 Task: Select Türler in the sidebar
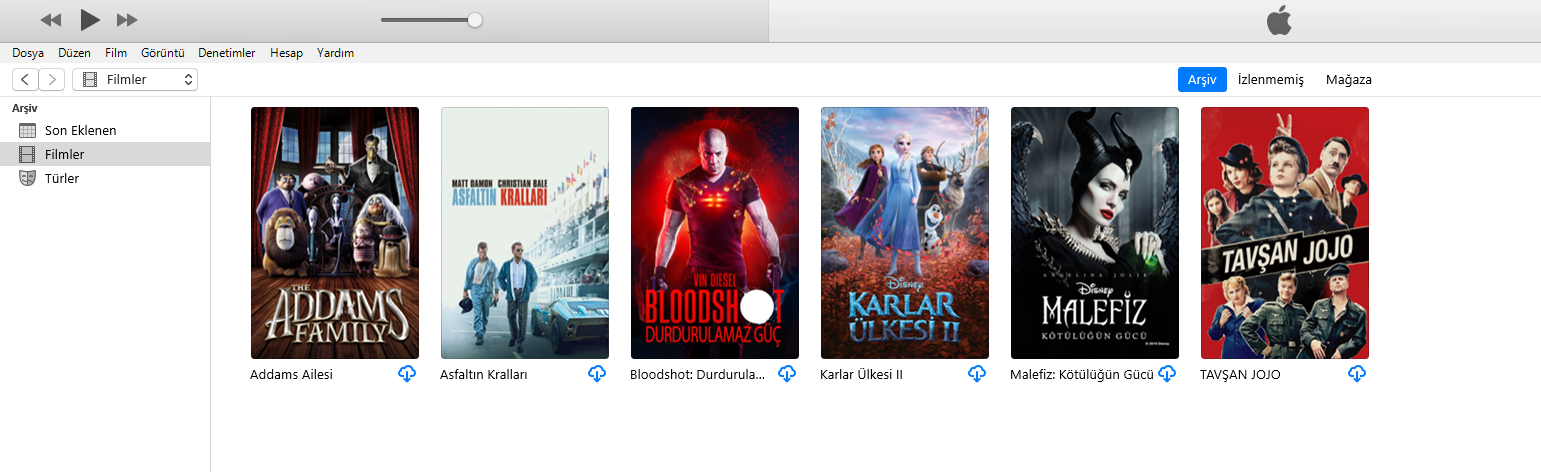tap(105, 178)
